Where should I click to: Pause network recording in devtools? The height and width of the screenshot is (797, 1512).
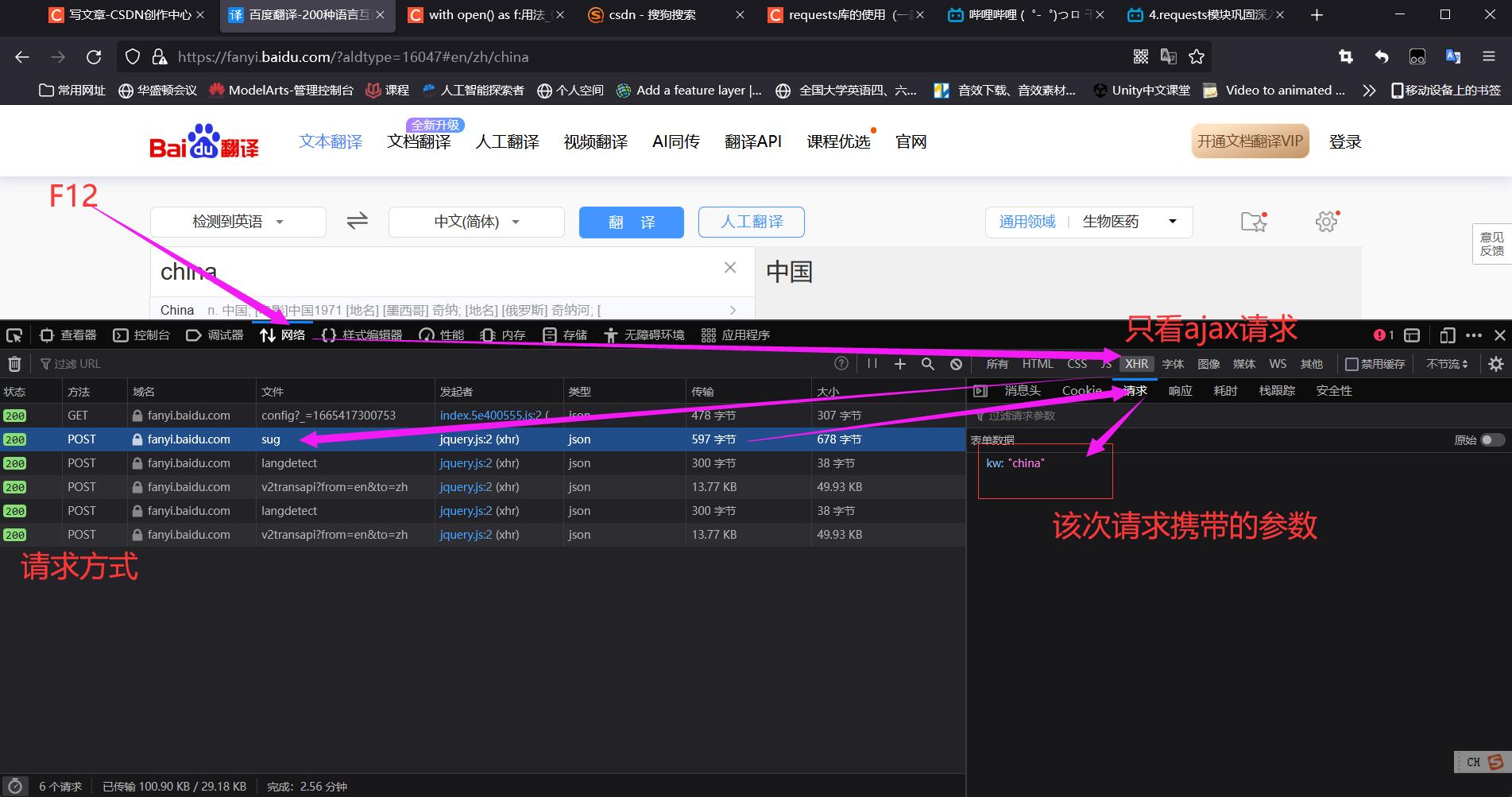coord(872,364)
